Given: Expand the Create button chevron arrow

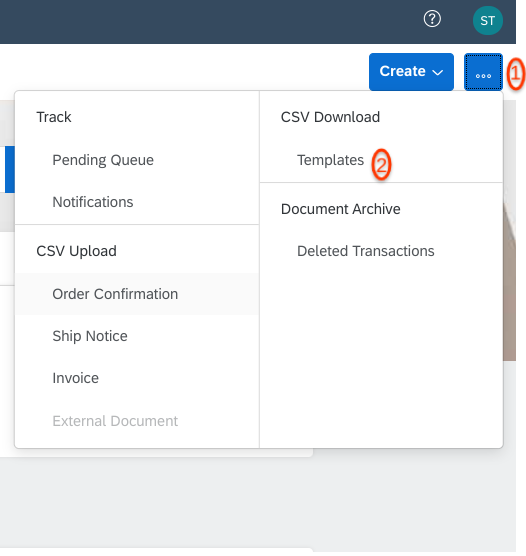Looking at the screenshot, I should tap(438, 72).
